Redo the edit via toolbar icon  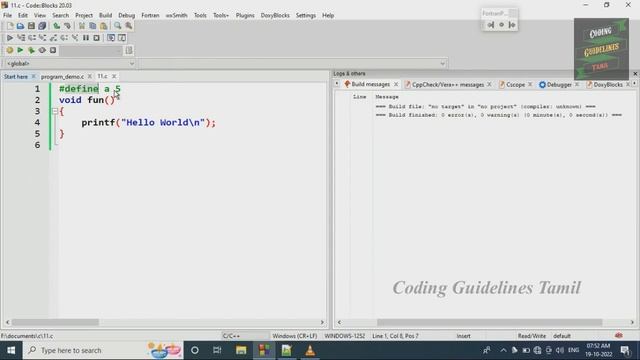tap(67, 26)
